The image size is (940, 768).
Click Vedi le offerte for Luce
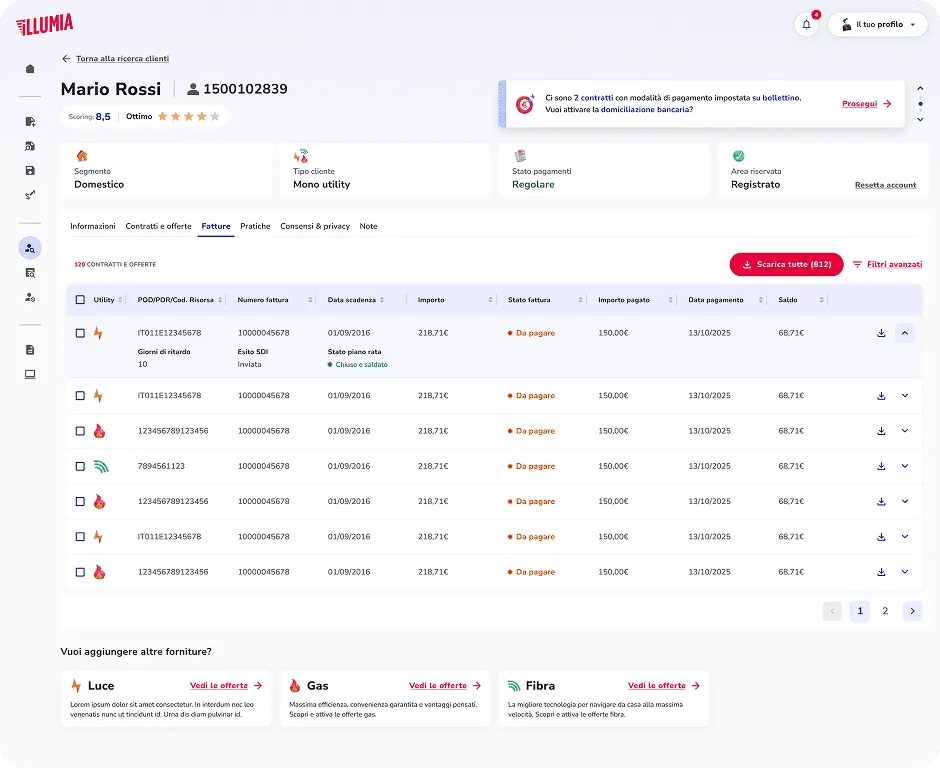pyautogui.click(x=226, y=685)
